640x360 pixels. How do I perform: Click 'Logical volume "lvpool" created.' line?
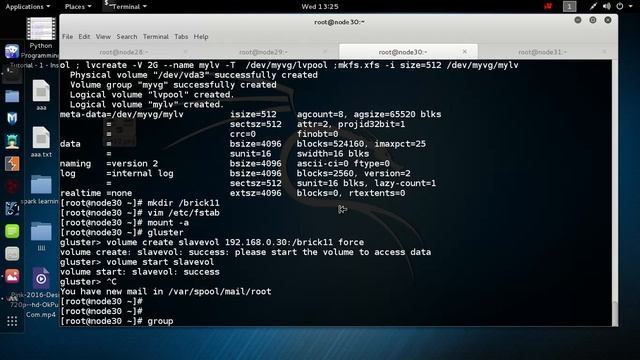[152, 95]
